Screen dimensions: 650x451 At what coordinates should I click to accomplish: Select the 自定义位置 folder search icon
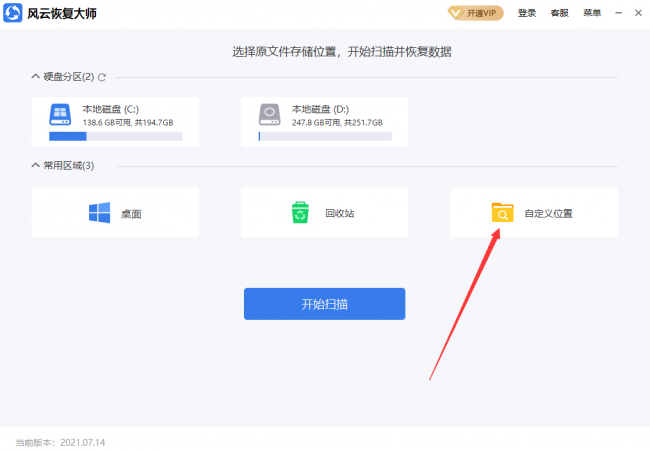point(502,213)
